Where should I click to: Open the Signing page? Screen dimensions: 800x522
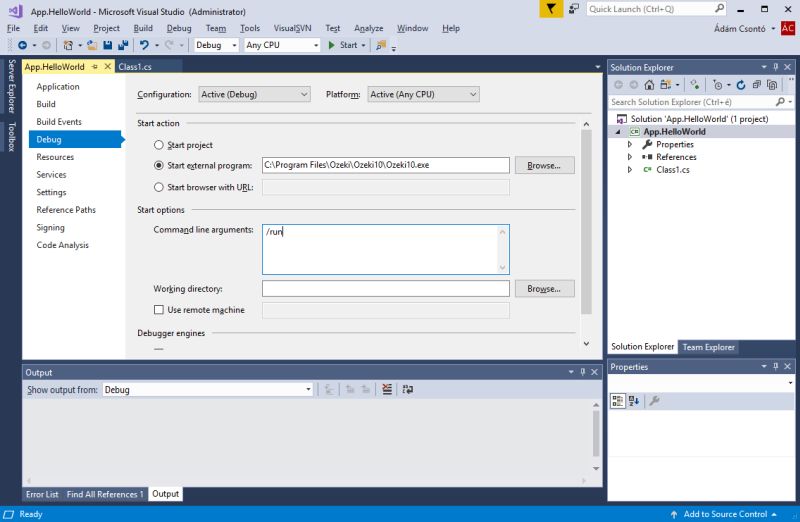[x=50, y=228]
